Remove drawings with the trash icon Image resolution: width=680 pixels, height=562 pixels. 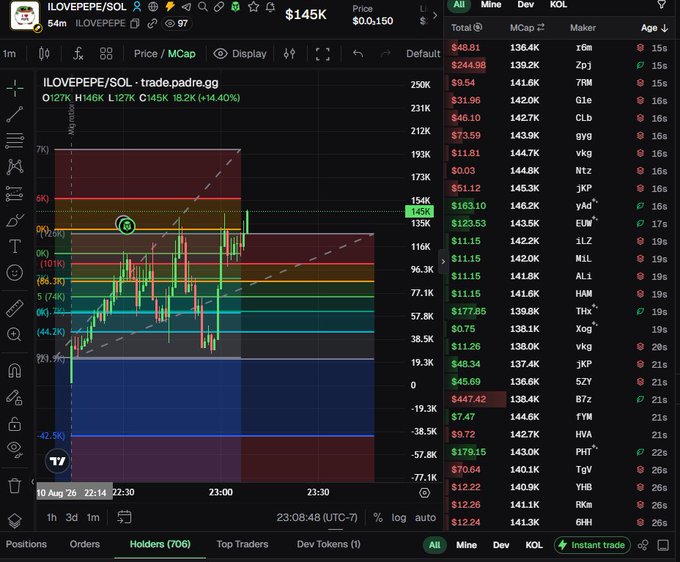click(15, 486)
